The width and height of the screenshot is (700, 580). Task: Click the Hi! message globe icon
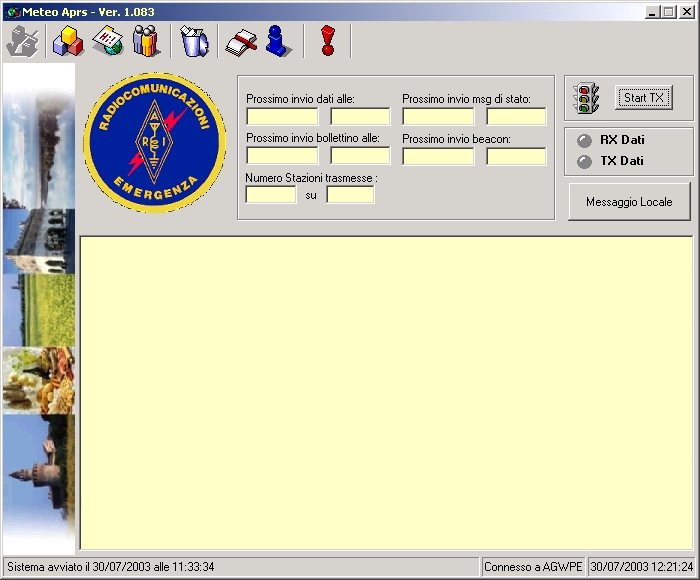(108, 41)
